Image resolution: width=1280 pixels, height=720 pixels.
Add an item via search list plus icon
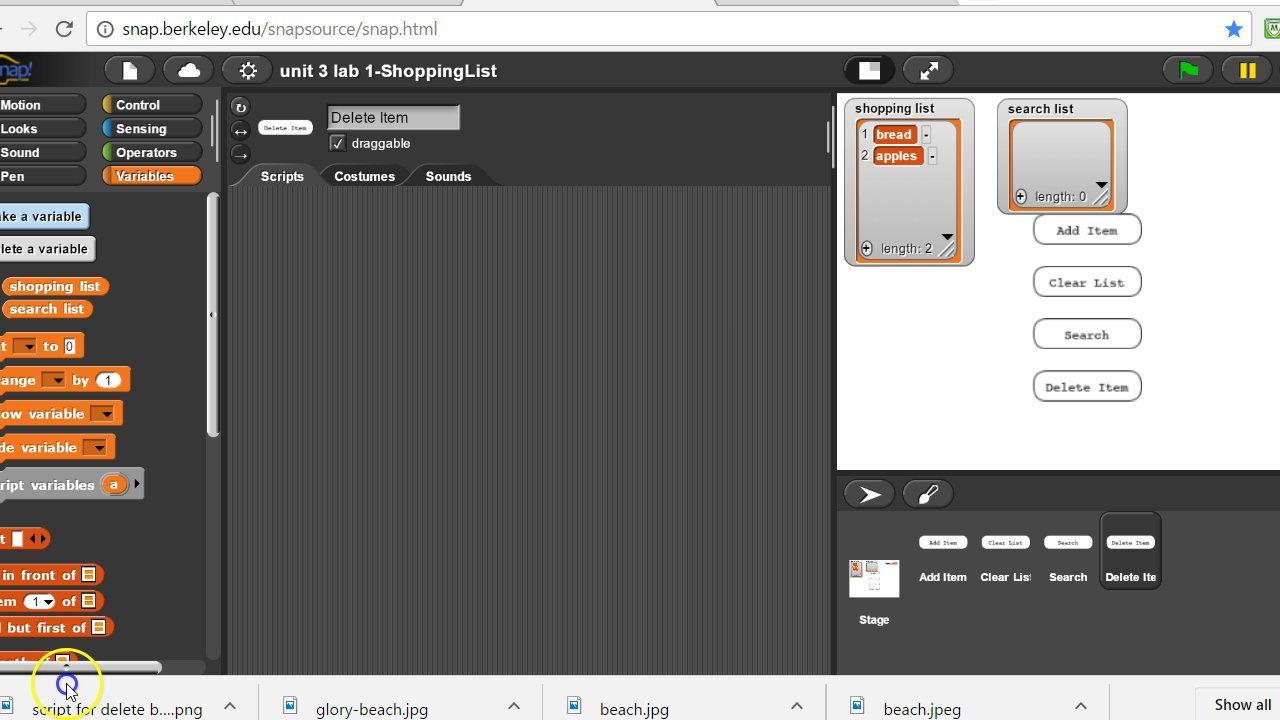pyautogui.click(x=1021, y=196)
